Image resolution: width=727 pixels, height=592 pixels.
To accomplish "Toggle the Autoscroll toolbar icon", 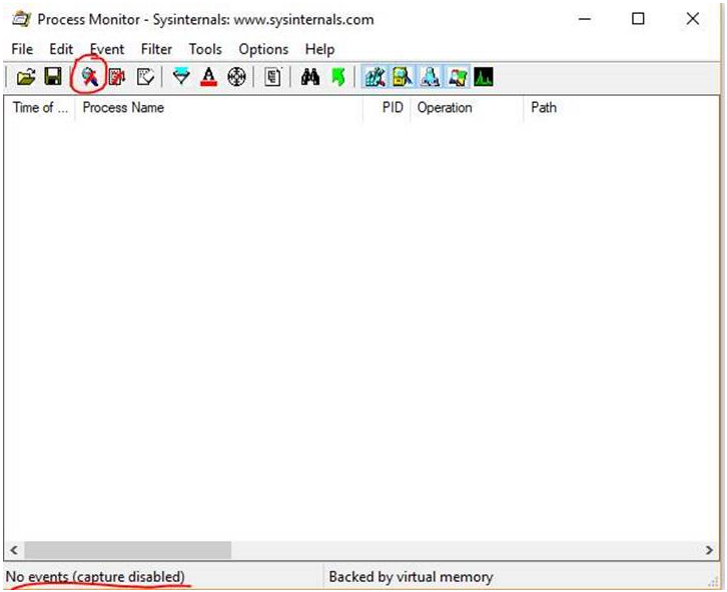I will click(x=117, y=76).
